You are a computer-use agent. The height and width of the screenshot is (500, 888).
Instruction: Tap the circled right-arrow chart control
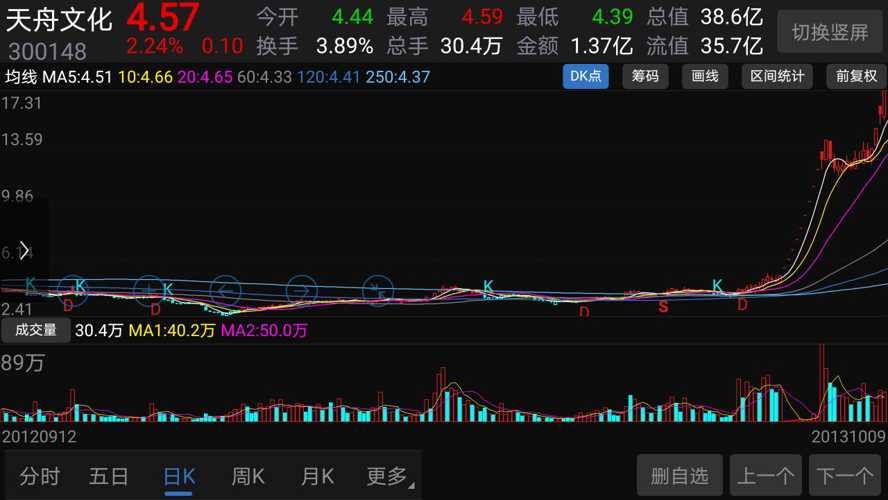point(301,291)
